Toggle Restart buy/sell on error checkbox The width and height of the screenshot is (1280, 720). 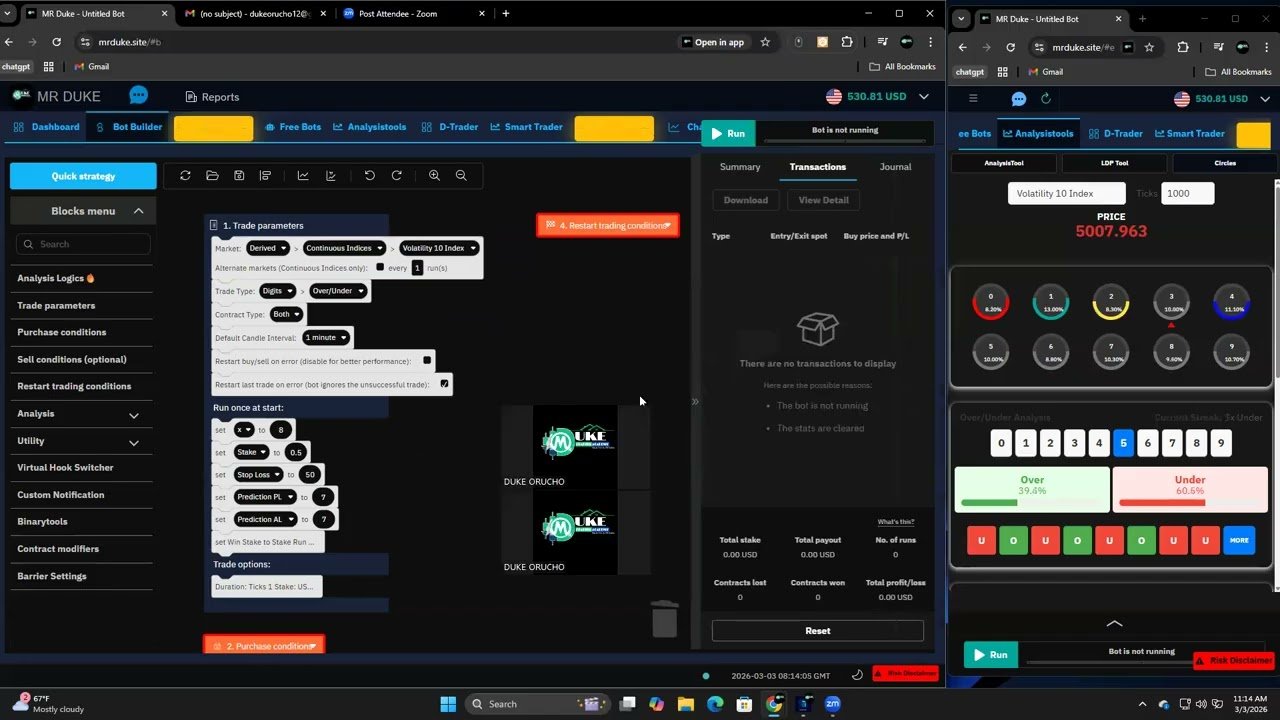(427, 360)
